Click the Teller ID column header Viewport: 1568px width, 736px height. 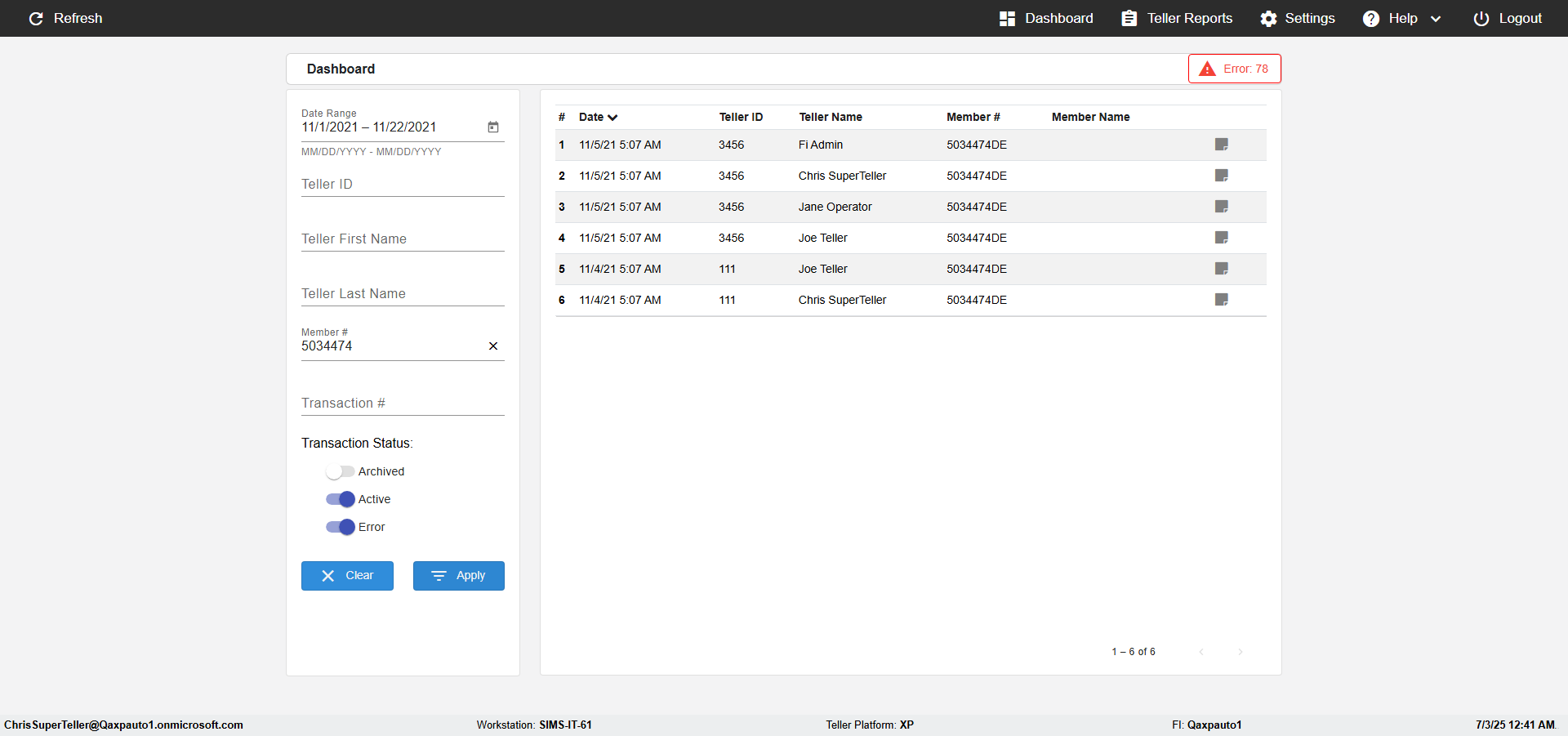coord(741,117)
